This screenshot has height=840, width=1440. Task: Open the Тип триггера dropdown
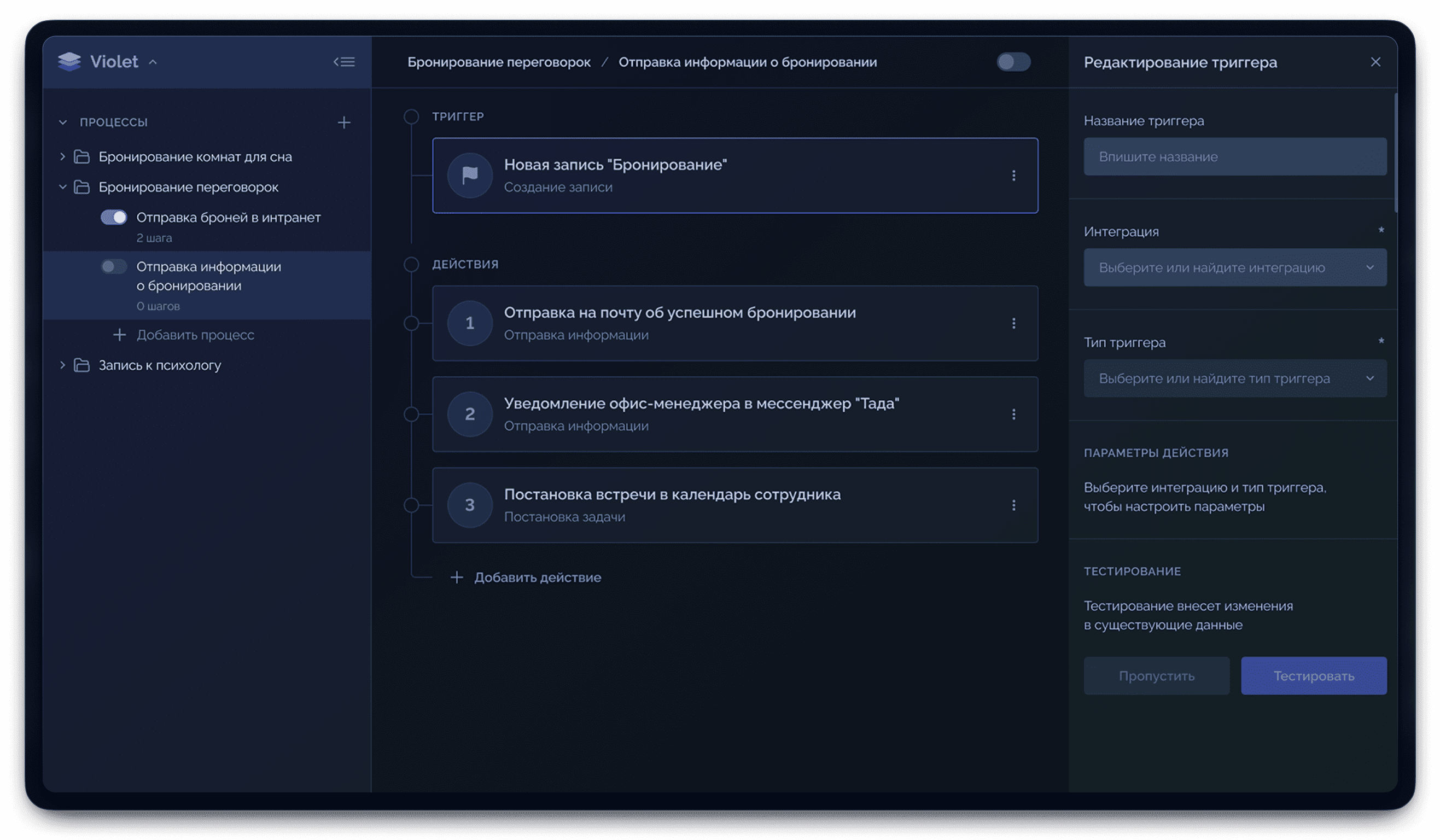point(1234,378)
